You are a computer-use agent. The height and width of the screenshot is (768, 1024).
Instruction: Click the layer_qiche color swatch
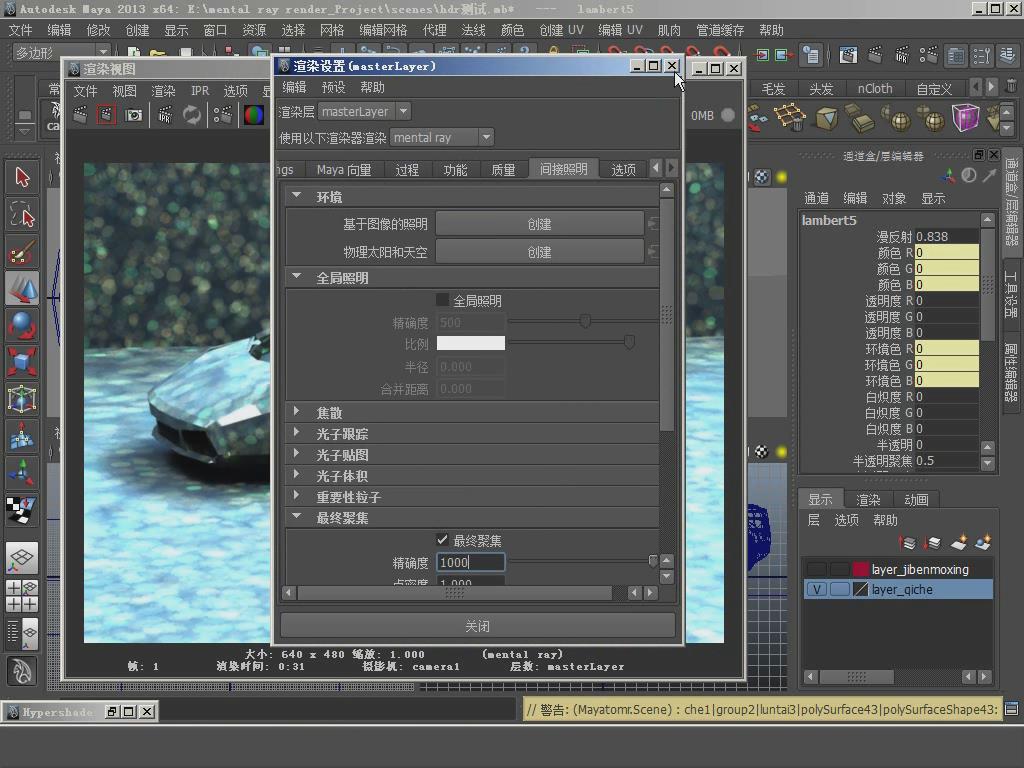(861, 590)
